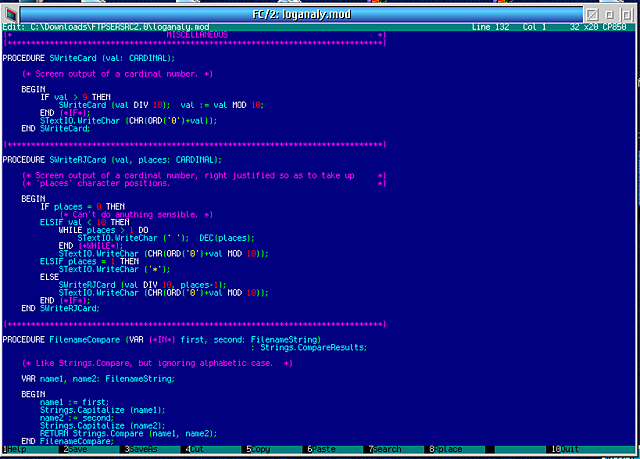Click 'PROCEDURE SWriteRJCard (val, places: CARDINAL);' line
Image resolution: width=640 pixels, height=459 pixels.
tap(112, 160)
